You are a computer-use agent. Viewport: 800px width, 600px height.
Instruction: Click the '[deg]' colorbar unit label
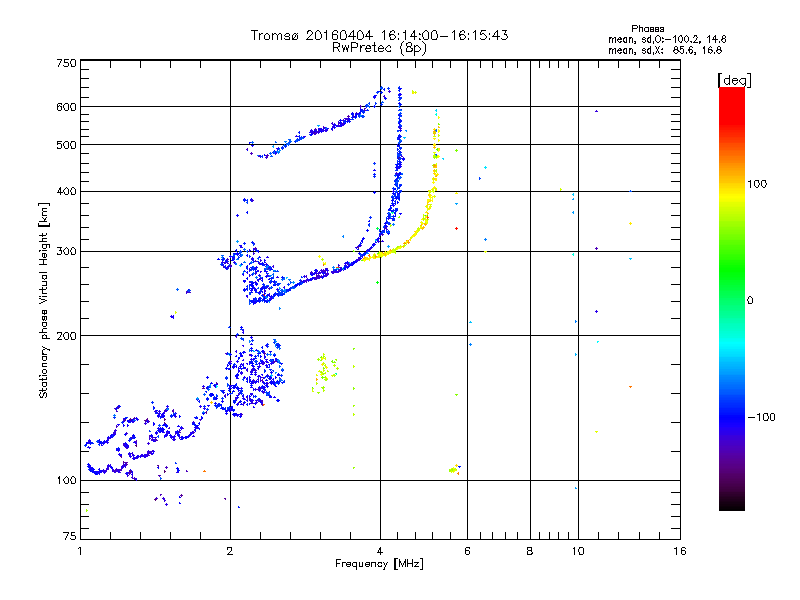(734, 80)
